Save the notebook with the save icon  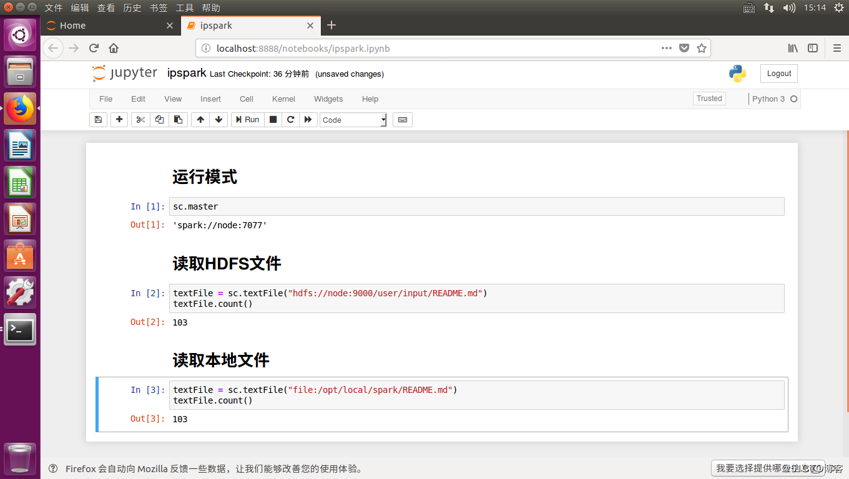click(98, 120)
